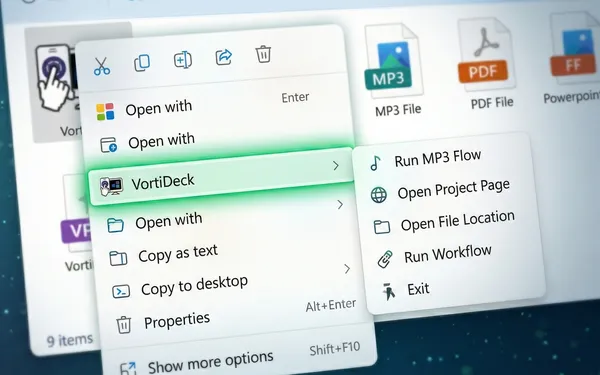Choose second Open with below Enter entry
The image size is (600, 375).
click(161, 142)
